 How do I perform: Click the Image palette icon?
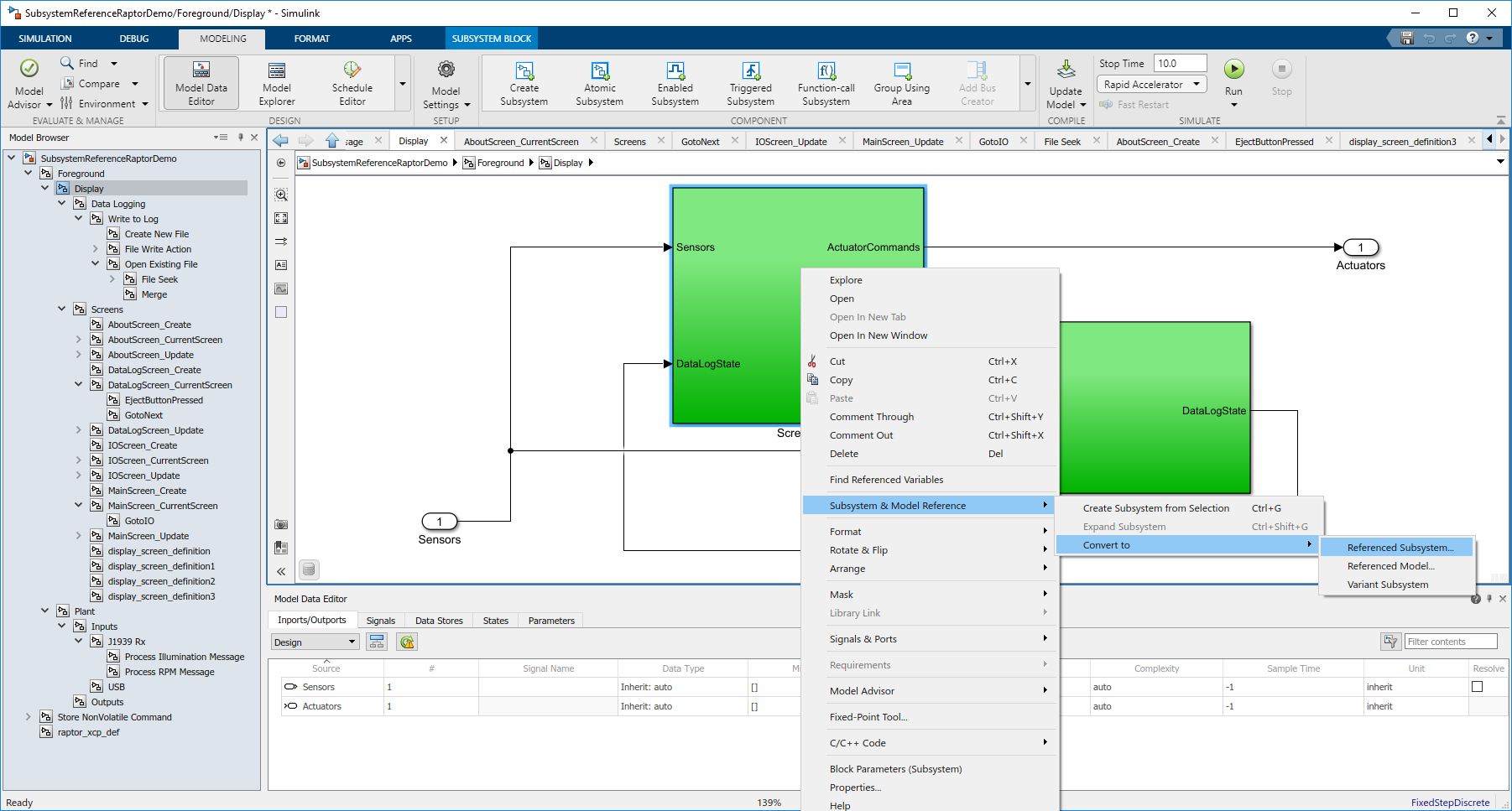281,289
